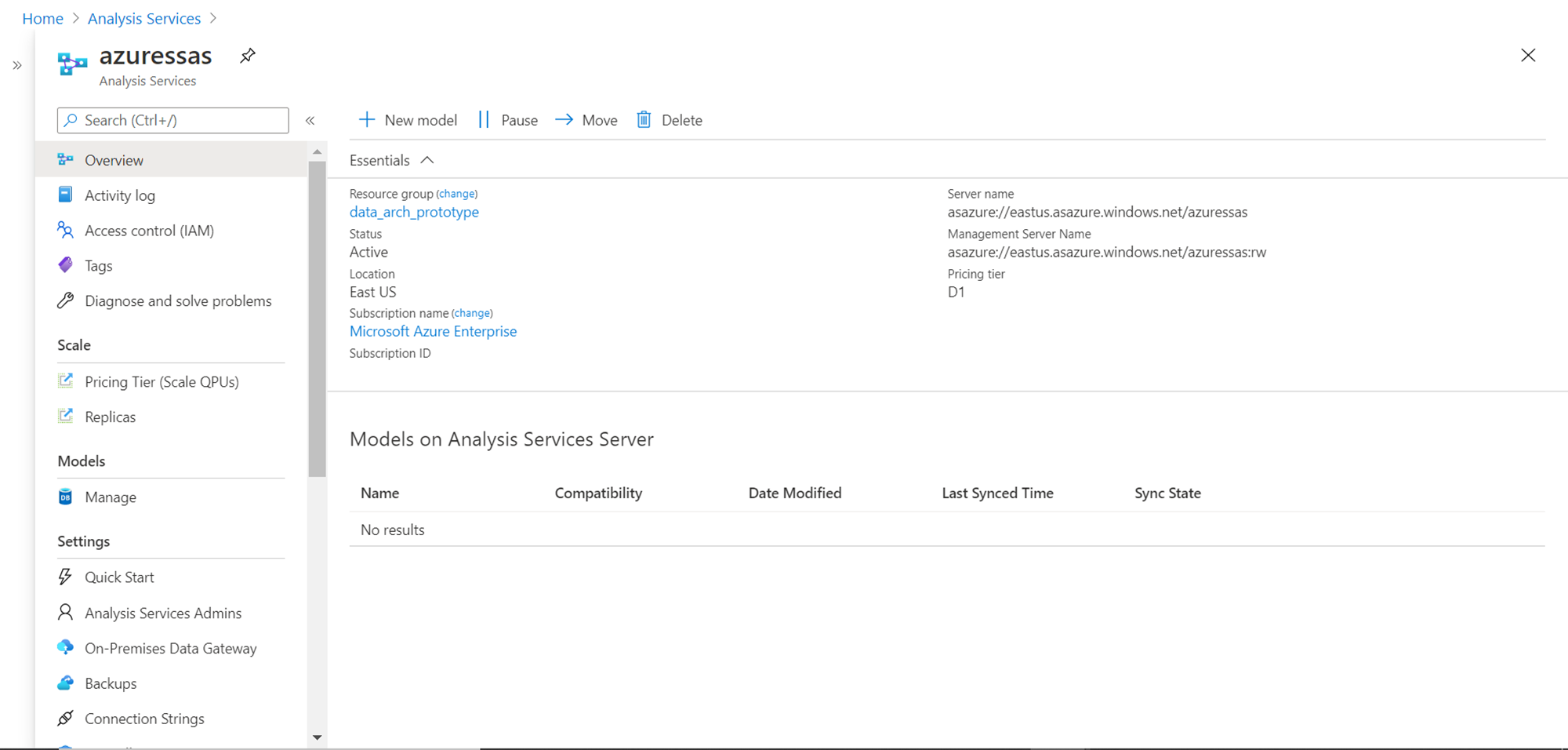This screenshot has width=1568, height=750.
Task: Click the Pause server icon
Action: (x=484, y=120)
